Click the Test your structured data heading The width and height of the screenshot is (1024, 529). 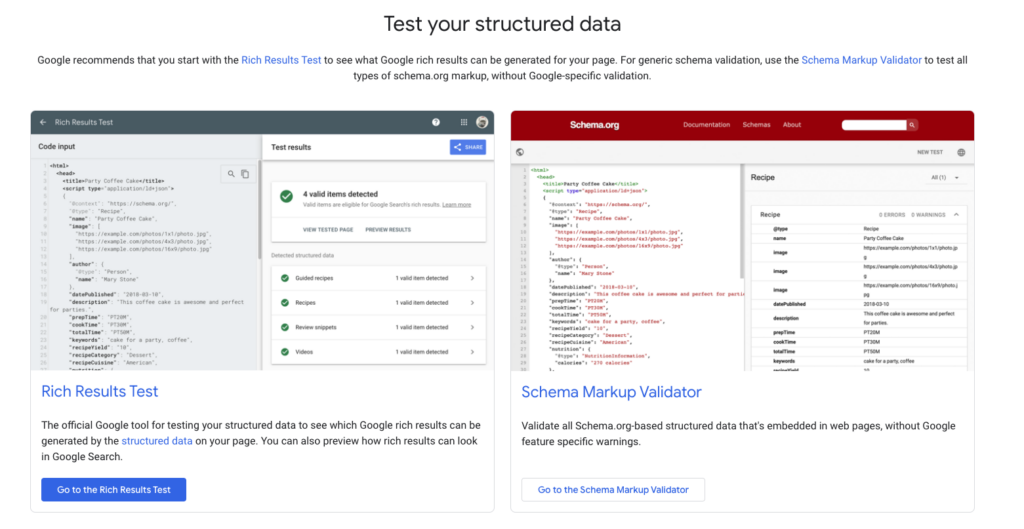coord(502,24)
